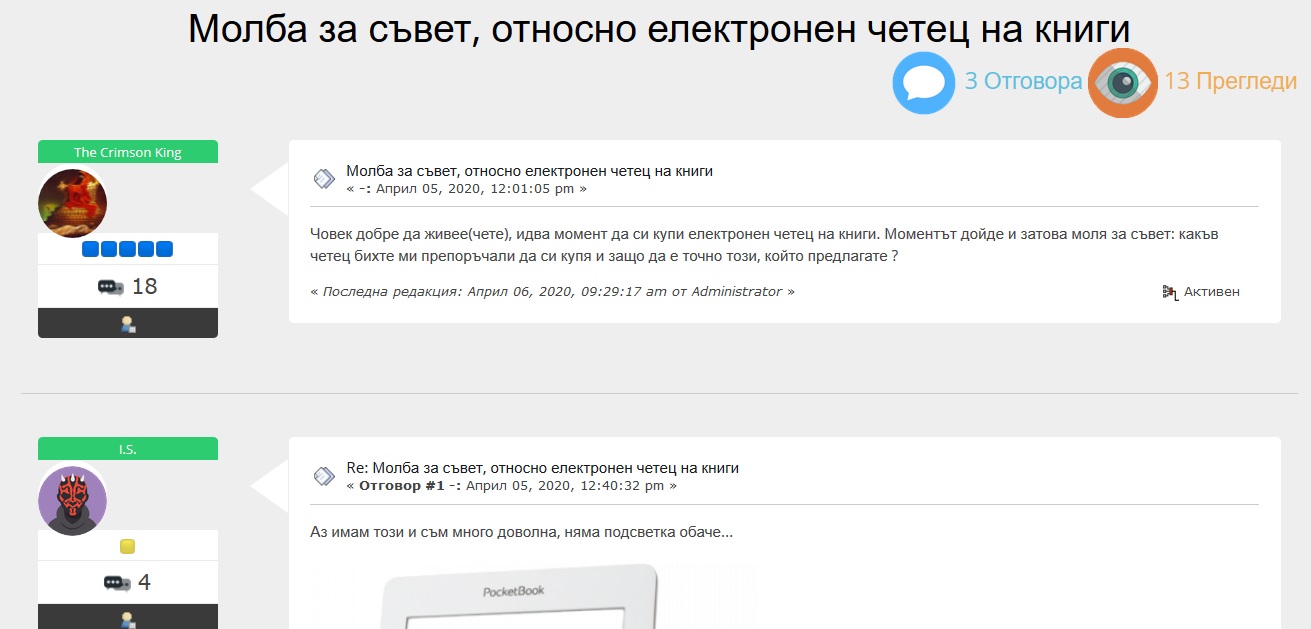1311x629 pixels.
Task: Open the first post's subject link
Action: coord(529,171)
